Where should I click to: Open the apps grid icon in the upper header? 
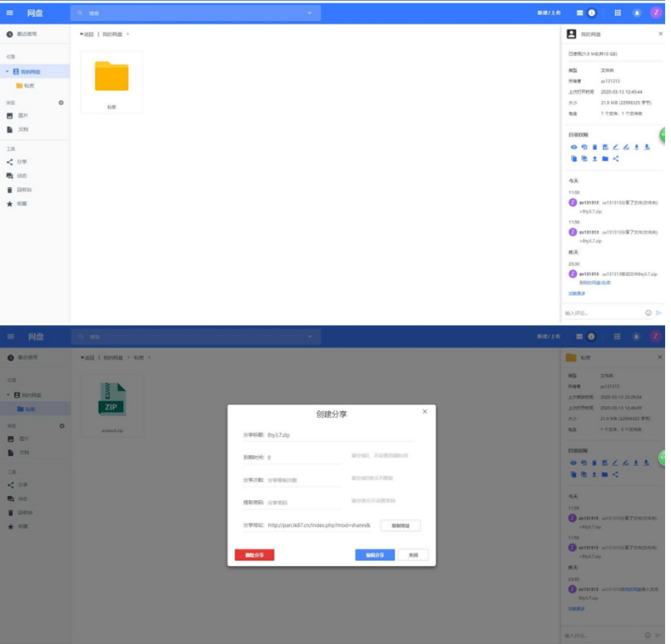[617, 13]
